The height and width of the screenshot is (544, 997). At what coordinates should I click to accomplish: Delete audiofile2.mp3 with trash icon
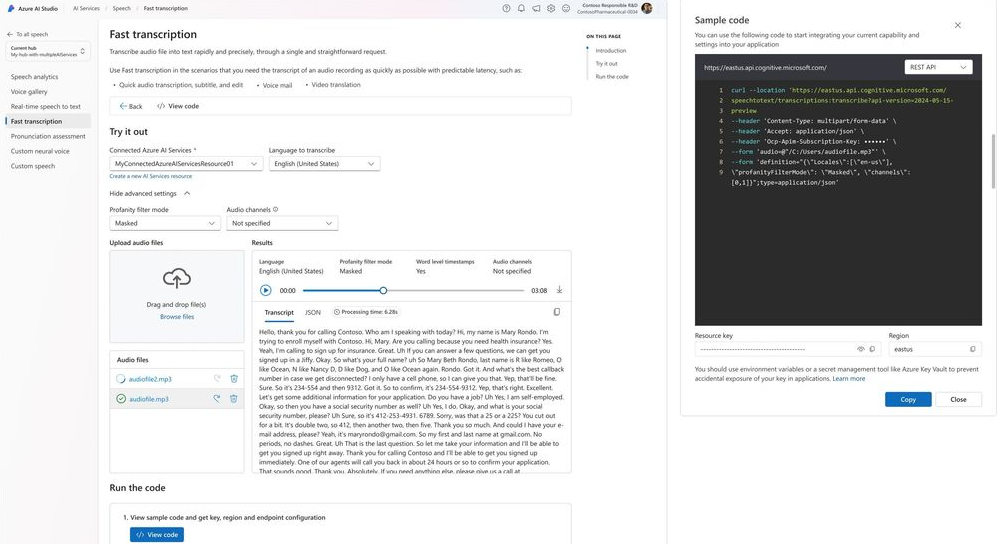[x=234, y=379]
